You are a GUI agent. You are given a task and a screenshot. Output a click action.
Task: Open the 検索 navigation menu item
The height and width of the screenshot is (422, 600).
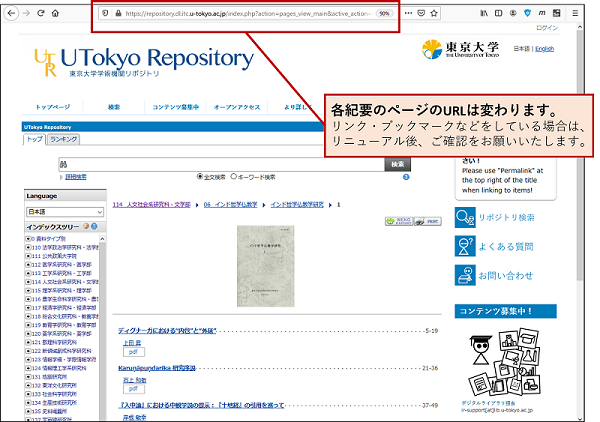[114, 107]
